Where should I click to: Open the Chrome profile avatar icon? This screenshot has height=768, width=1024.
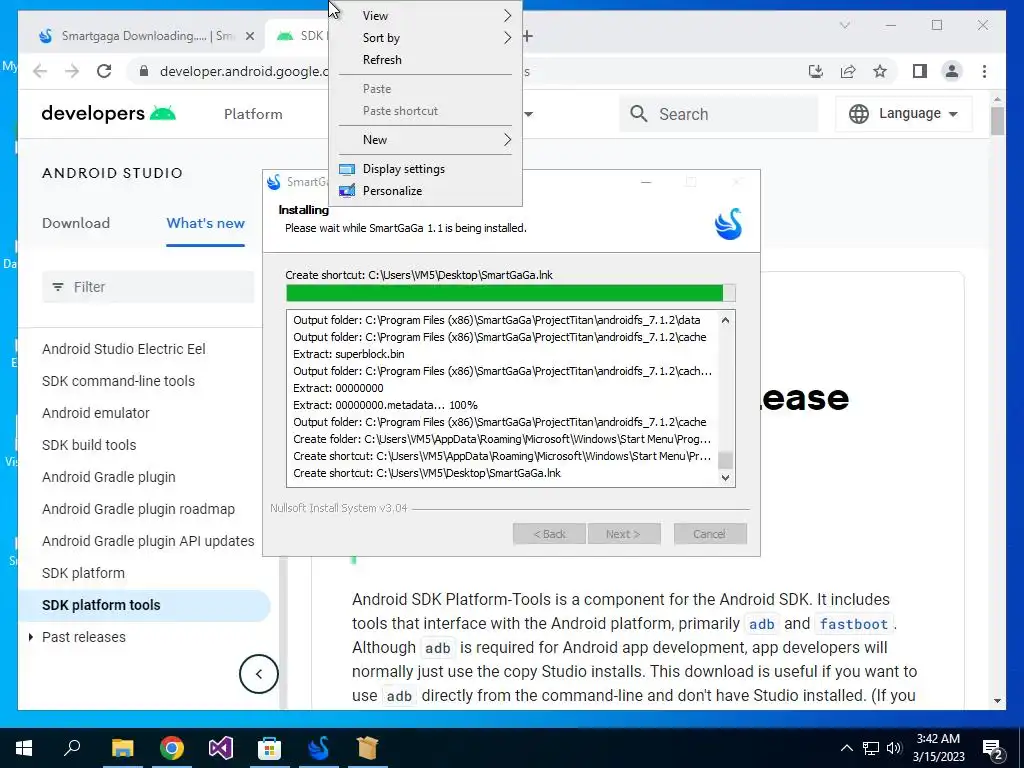[x=952, y=71]
